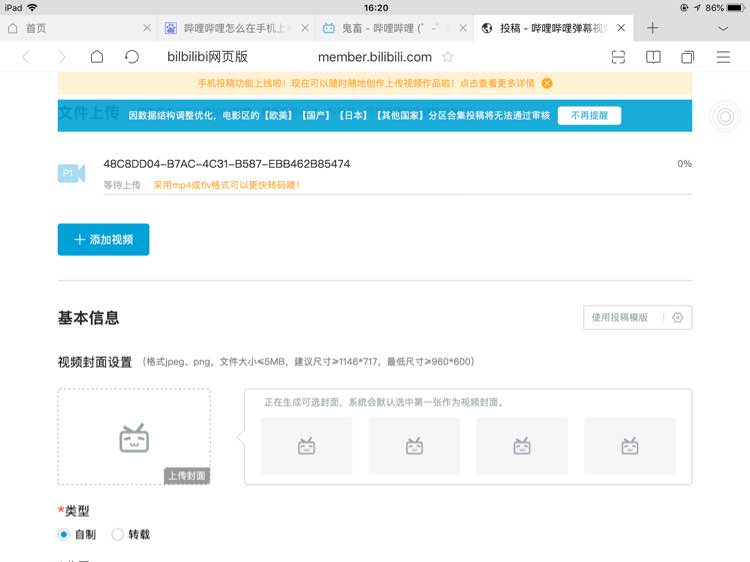Select the 转载 radio option
Image resolution: width=750 pixels, height=562 pixels.
pos(118,534)
